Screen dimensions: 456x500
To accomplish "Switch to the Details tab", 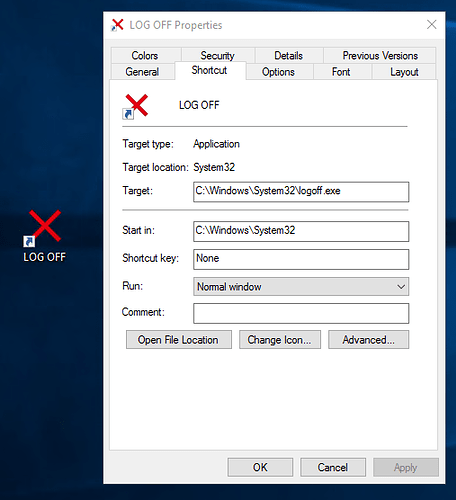I will pyautogui.click(x=288, y=55).
